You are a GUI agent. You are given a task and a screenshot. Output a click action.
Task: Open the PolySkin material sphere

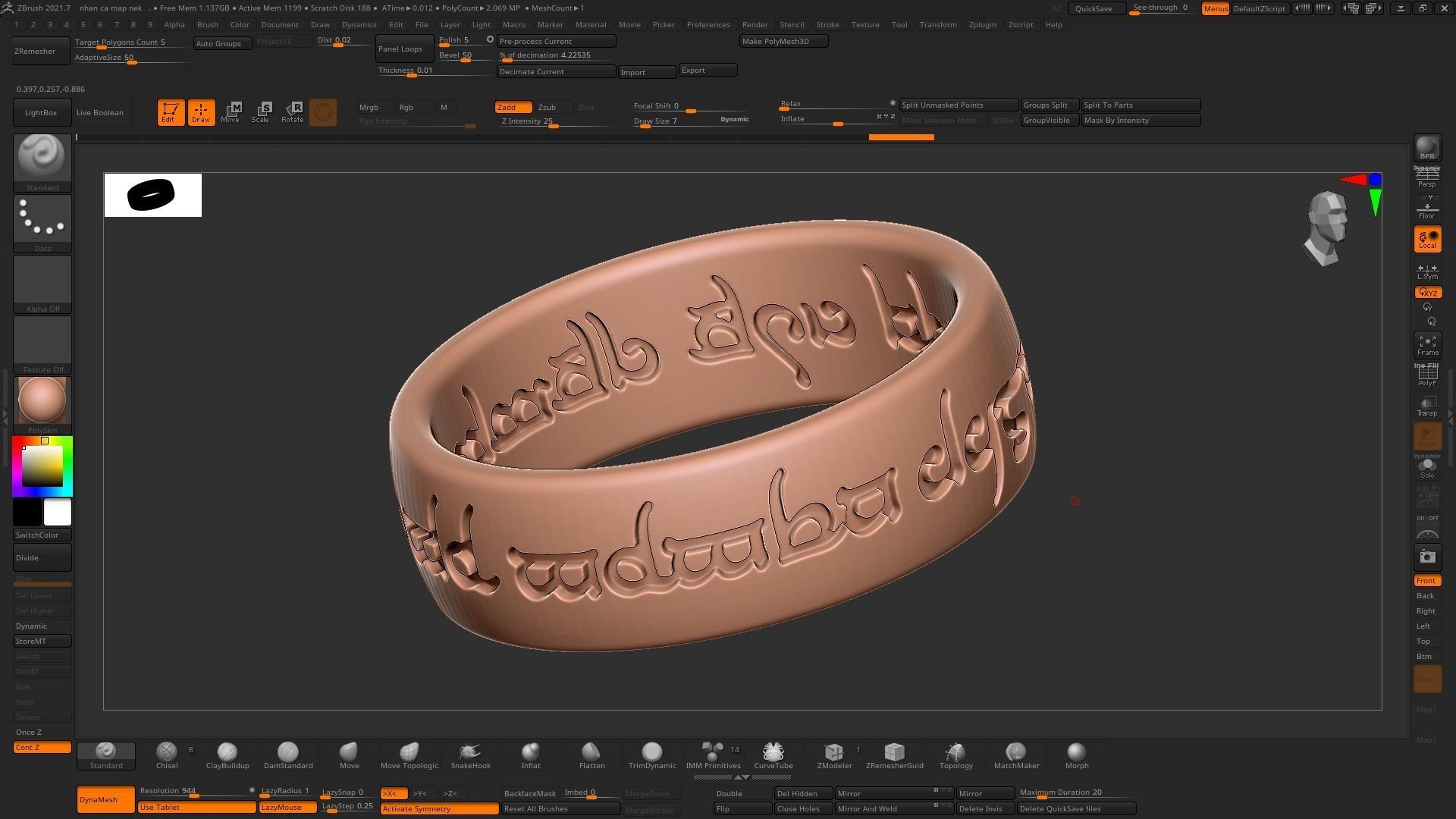42,405
